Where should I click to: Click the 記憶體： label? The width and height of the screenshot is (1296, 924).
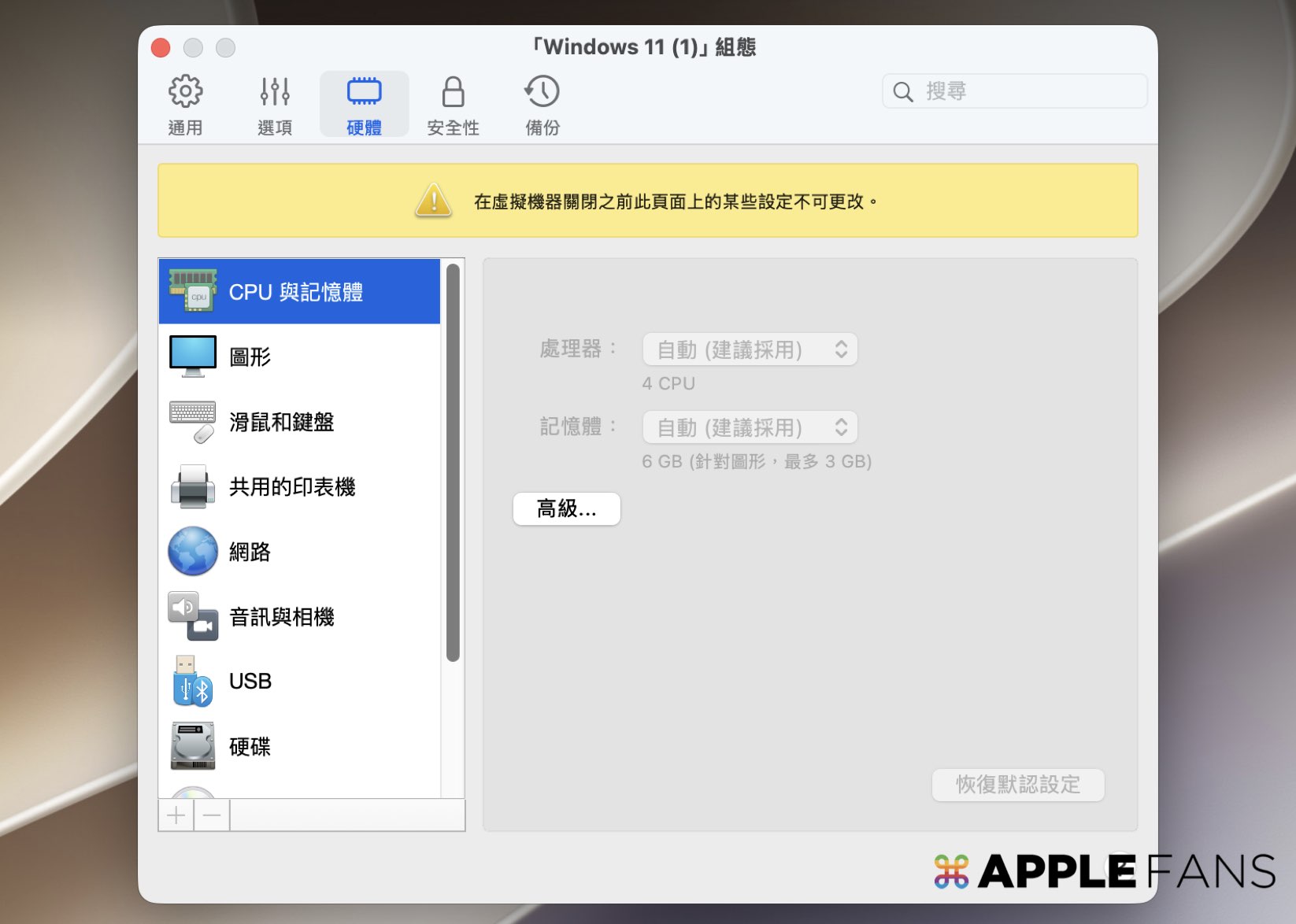coord(578,427)
